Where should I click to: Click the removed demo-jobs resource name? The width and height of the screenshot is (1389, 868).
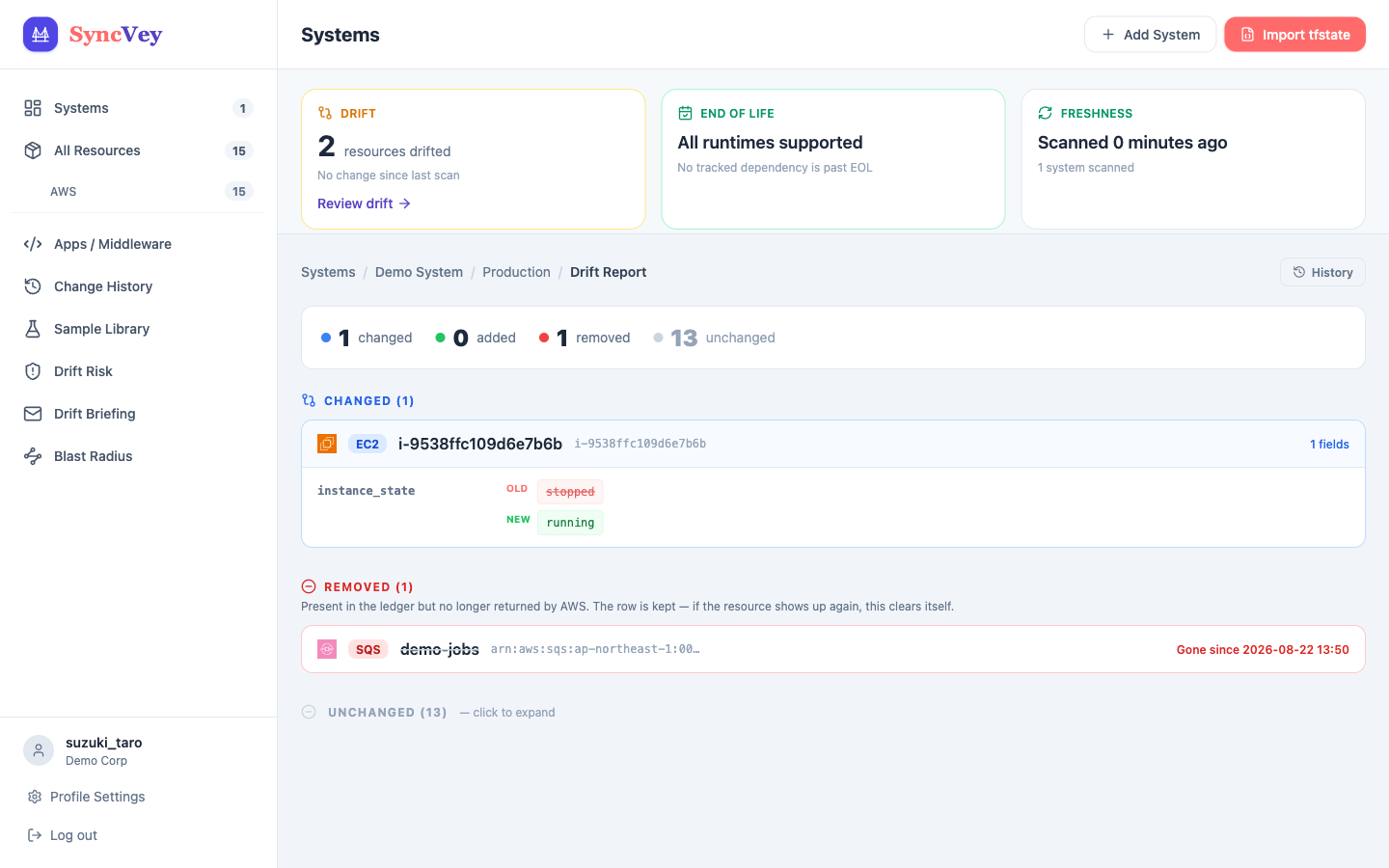[x=440, y=649]
